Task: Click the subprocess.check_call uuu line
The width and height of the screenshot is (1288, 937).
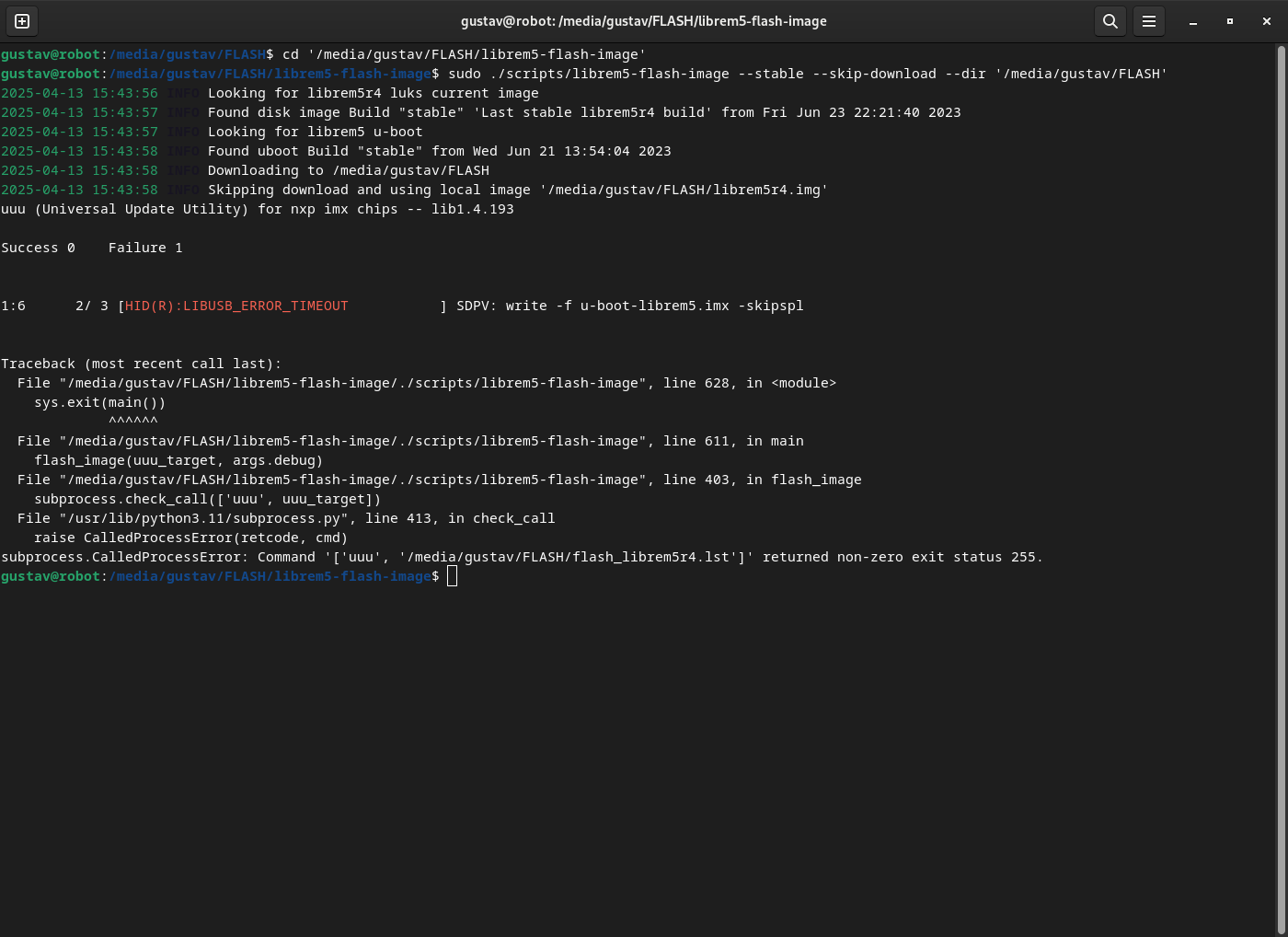Action: (x=208, y=499)
